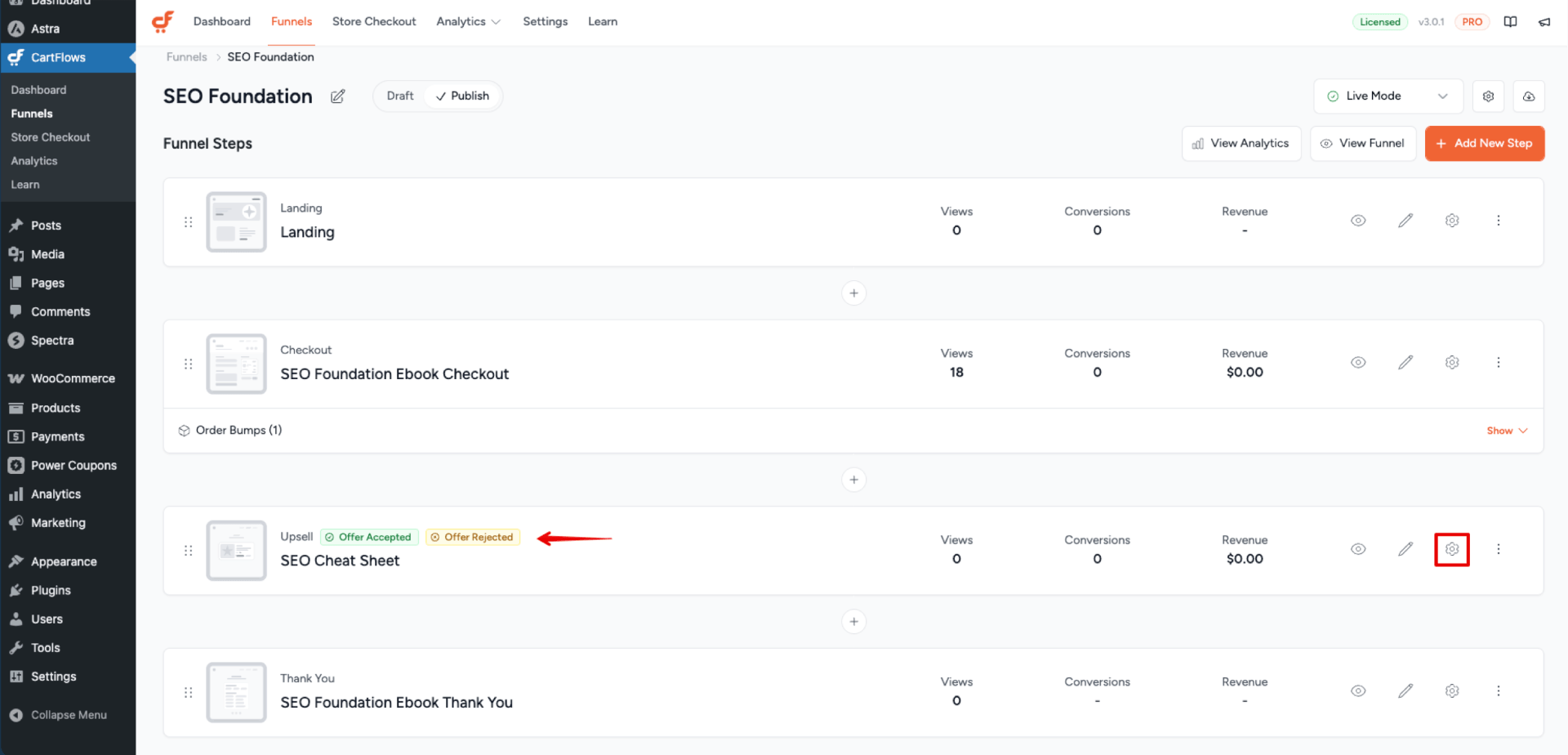Open settings for the Checkout step
The width and height of the screenshot is (1568, 755).
coord(1452,363)
